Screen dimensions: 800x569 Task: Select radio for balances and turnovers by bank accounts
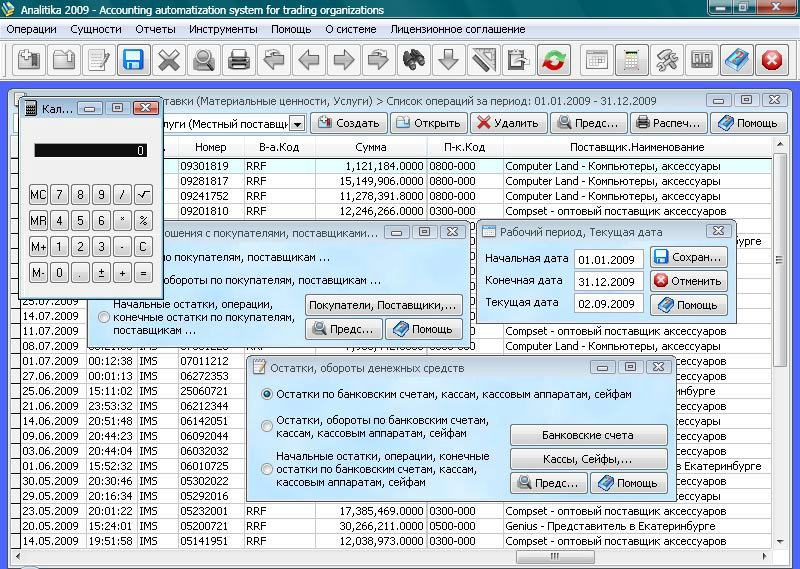[x=266, y=426]
